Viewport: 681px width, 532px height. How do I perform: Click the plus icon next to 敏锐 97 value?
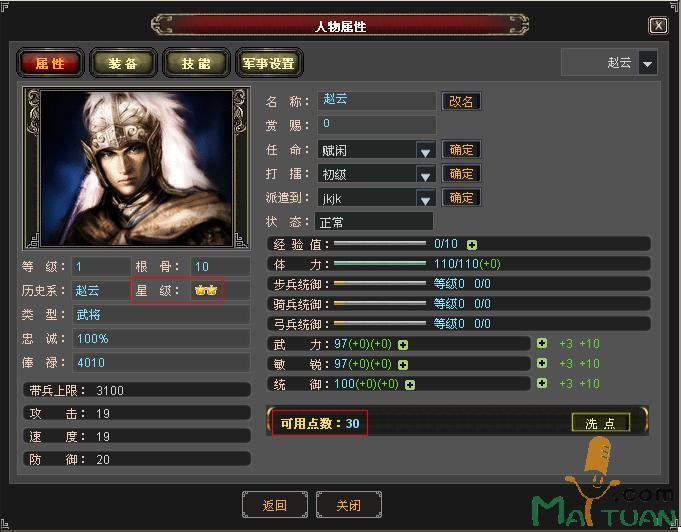point(403,365)
